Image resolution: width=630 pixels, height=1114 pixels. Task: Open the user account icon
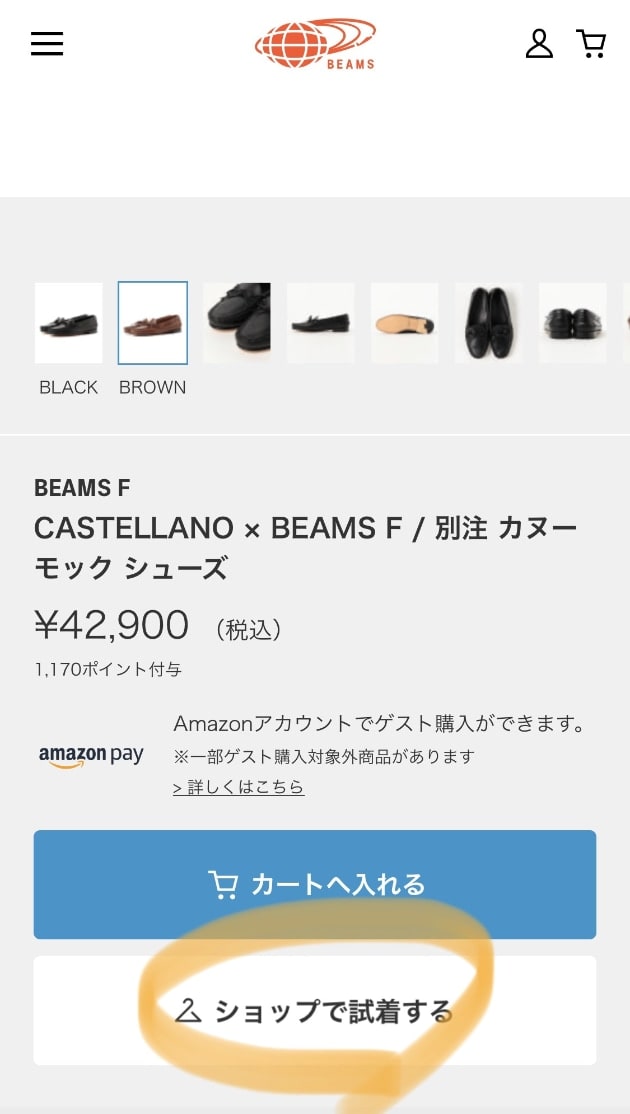pyautogui.click(x=539, y=43)
